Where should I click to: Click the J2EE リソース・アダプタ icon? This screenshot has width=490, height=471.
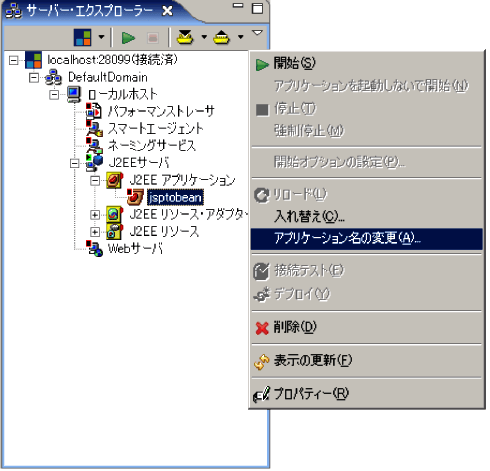pos(115,215)
